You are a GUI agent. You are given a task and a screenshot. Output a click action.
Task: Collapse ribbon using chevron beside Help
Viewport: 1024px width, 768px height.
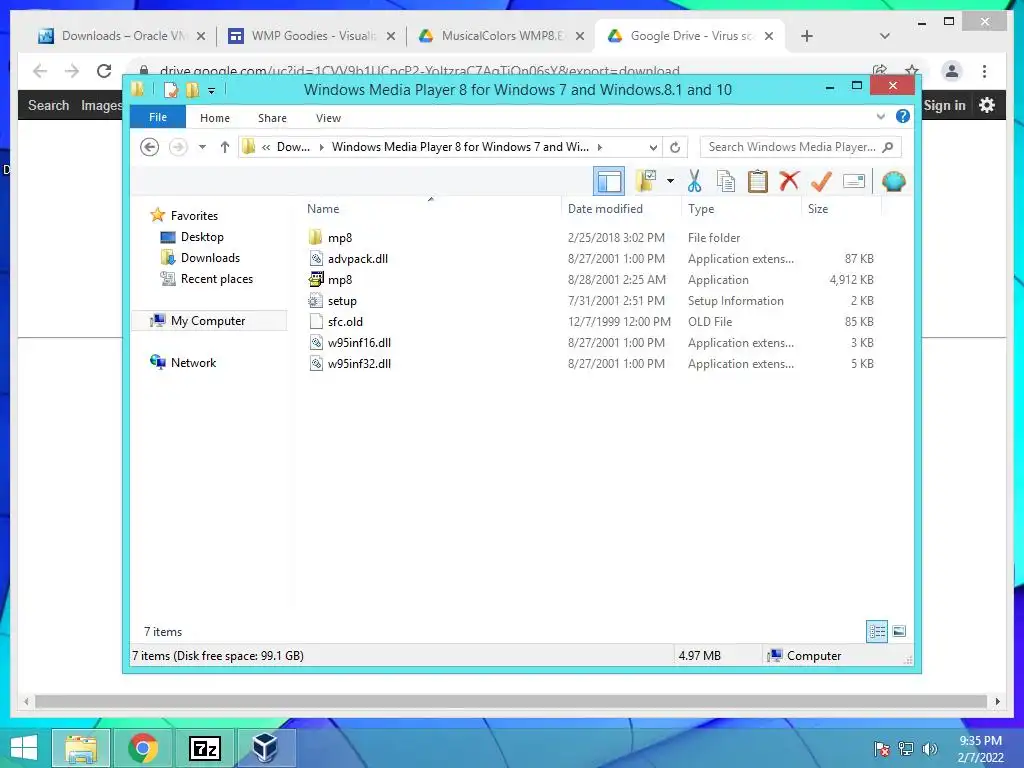click(x=880, y=117)
